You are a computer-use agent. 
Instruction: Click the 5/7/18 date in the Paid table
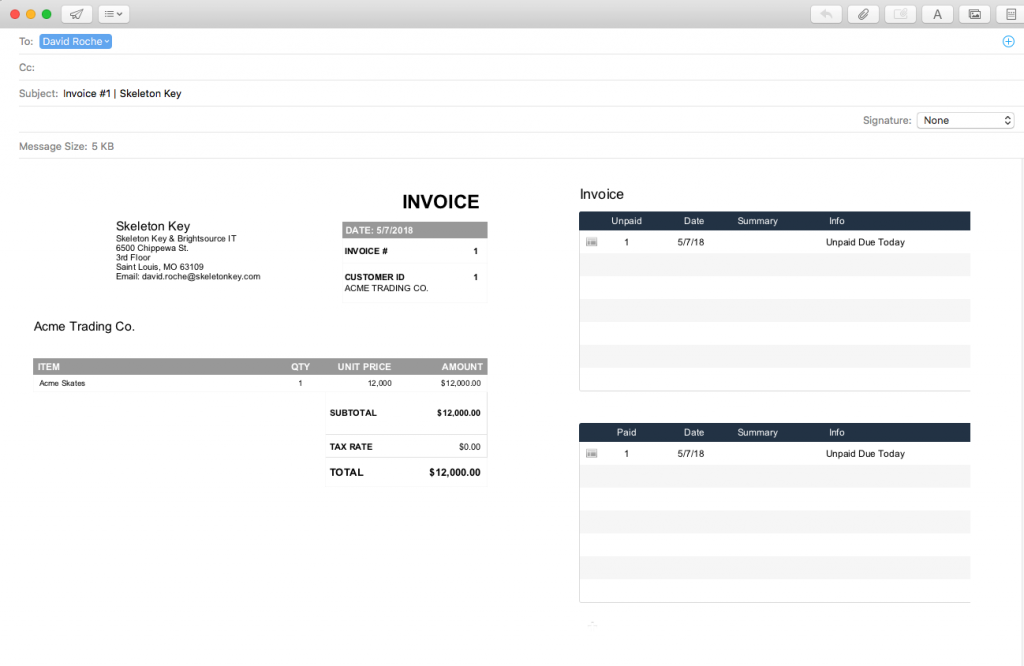[691, 454]
